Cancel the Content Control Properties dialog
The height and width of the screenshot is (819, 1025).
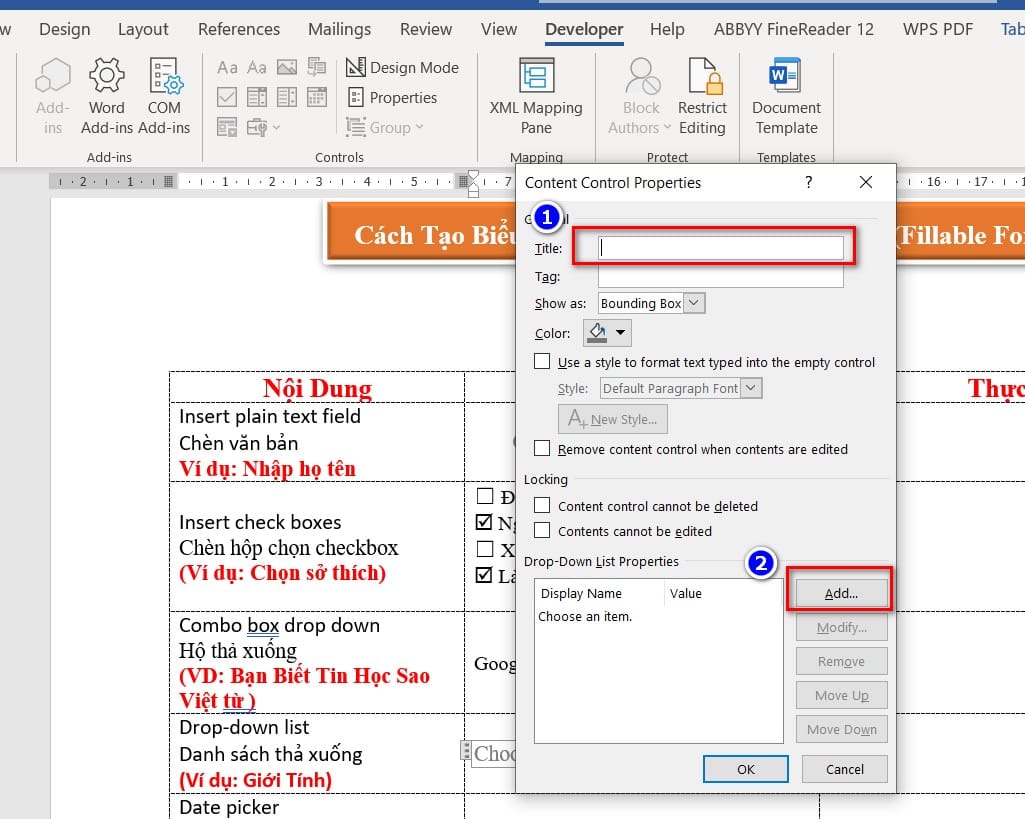845,769
